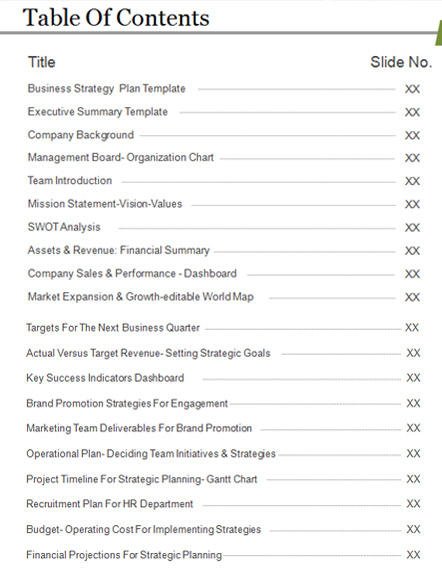Open Market Expansion & Growth-editable World Map

point(141,297)
